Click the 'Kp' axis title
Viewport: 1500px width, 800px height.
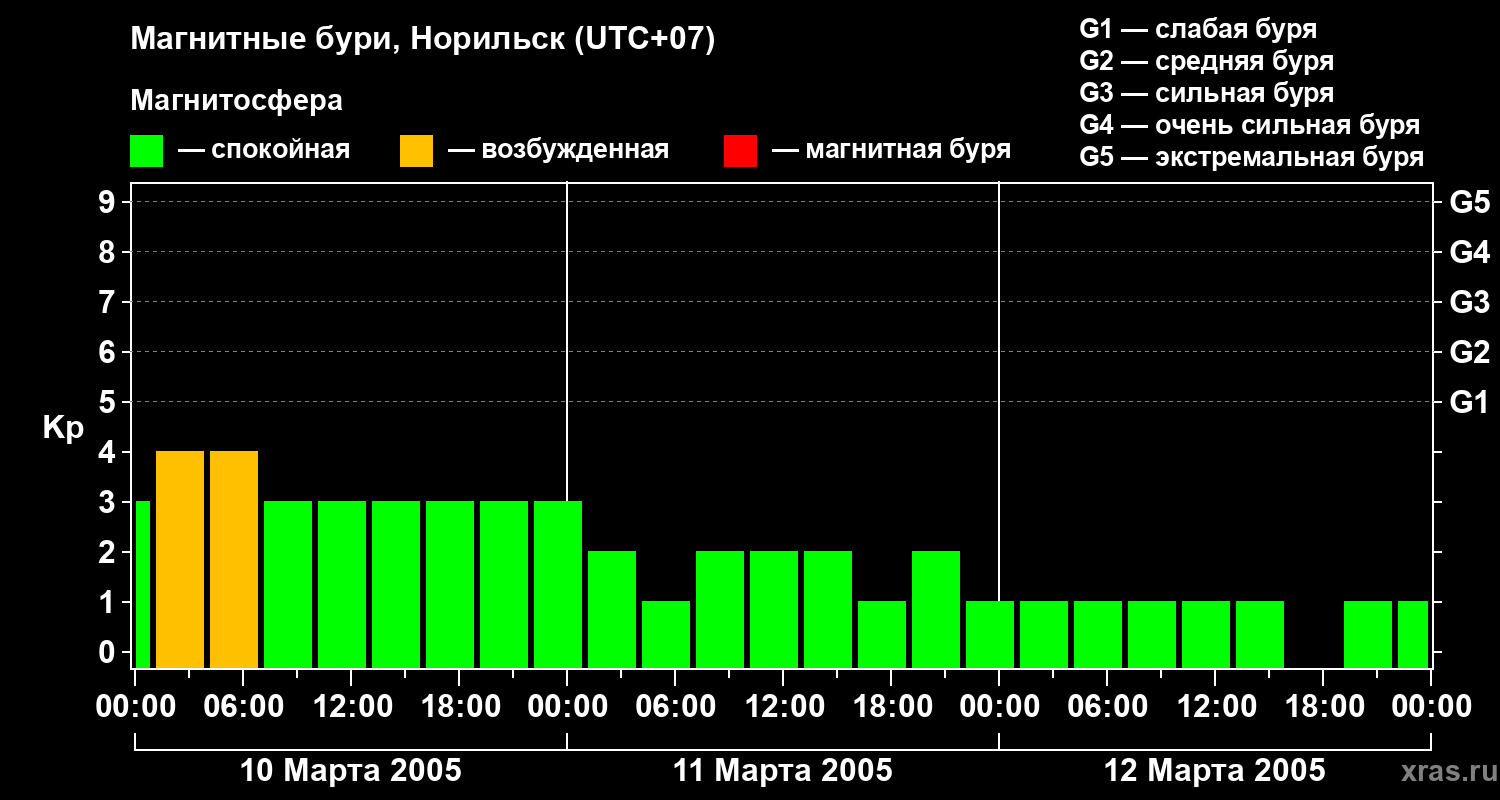point(63,428)
